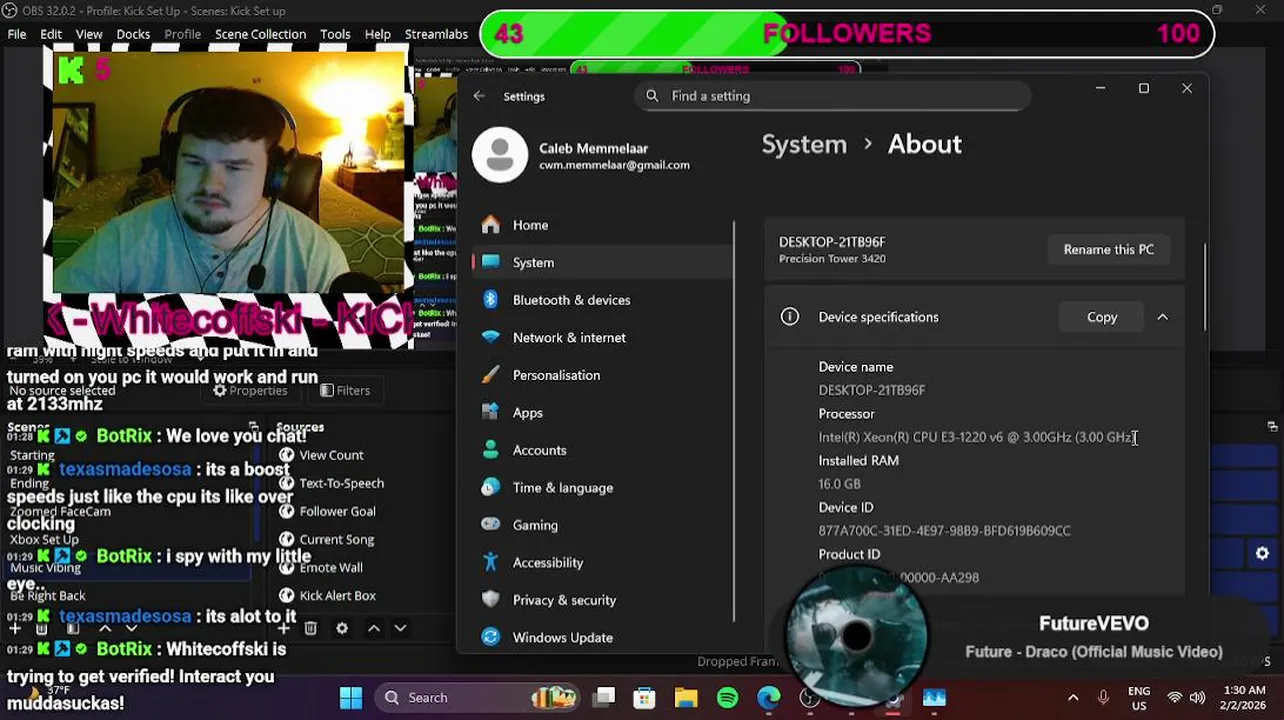This screenshot has width=1284, height=720.
Task: Copy device specifications
Action: pyautogui.click(x=1102, y=317)
